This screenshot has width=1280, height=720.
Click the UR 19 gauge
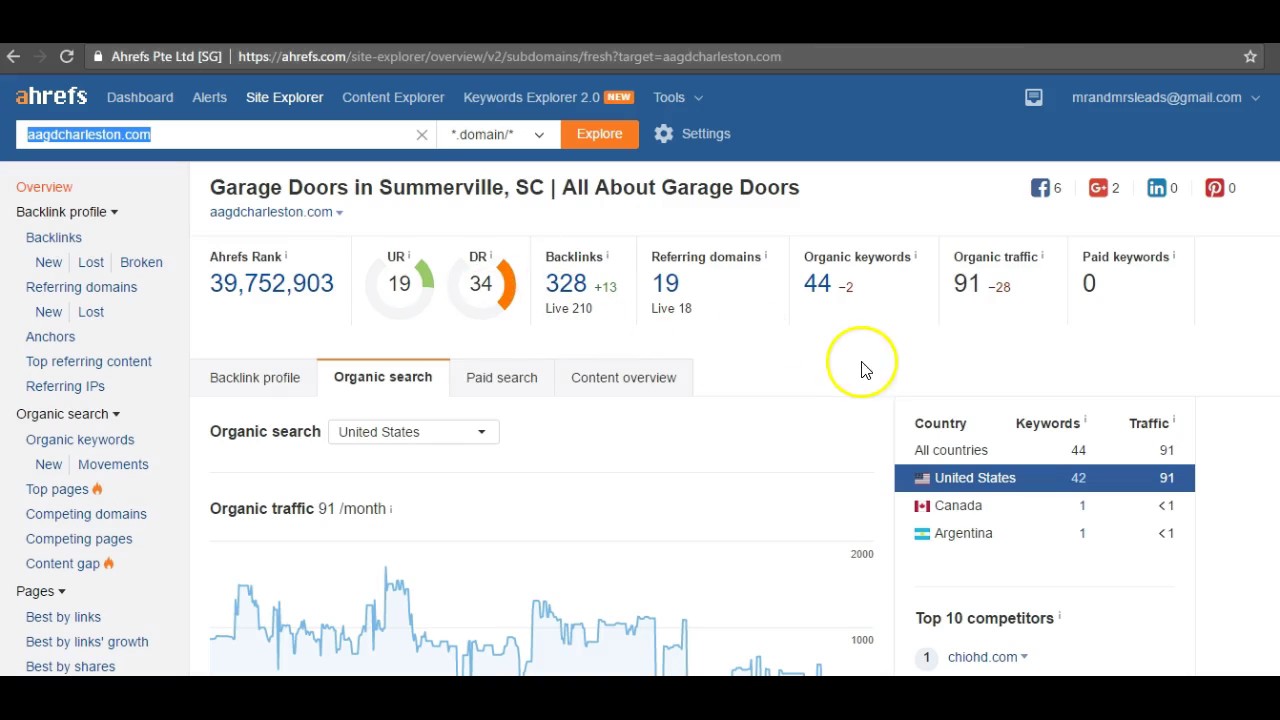click(400, 284)
